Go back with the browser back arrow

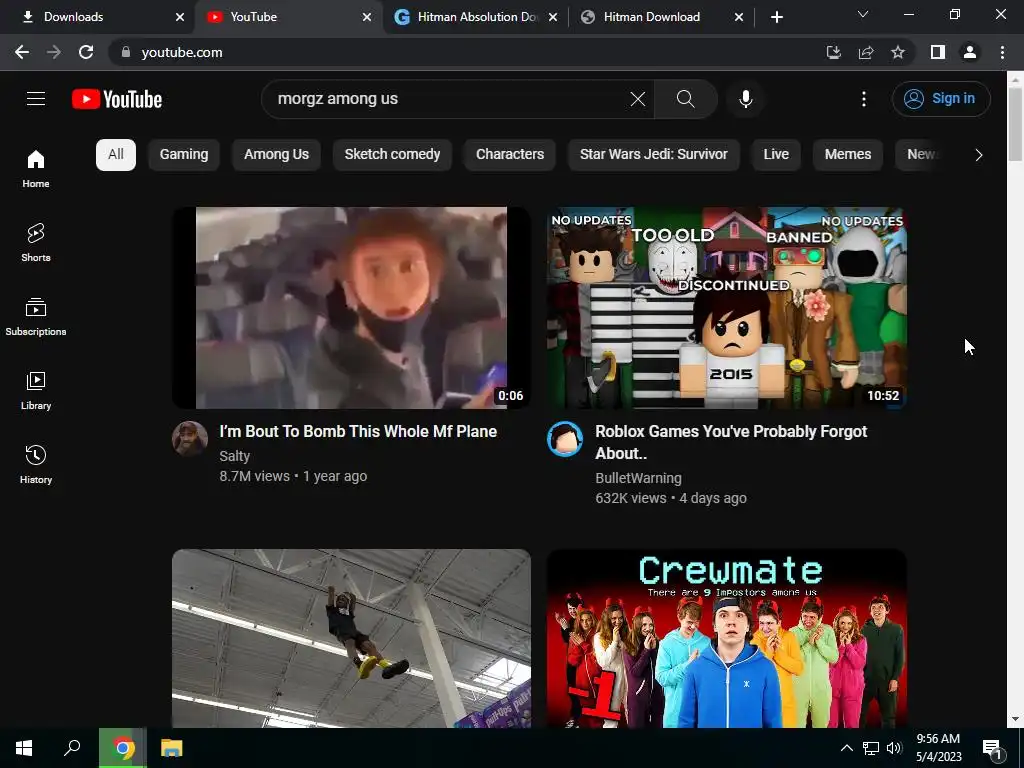(22, 52)
